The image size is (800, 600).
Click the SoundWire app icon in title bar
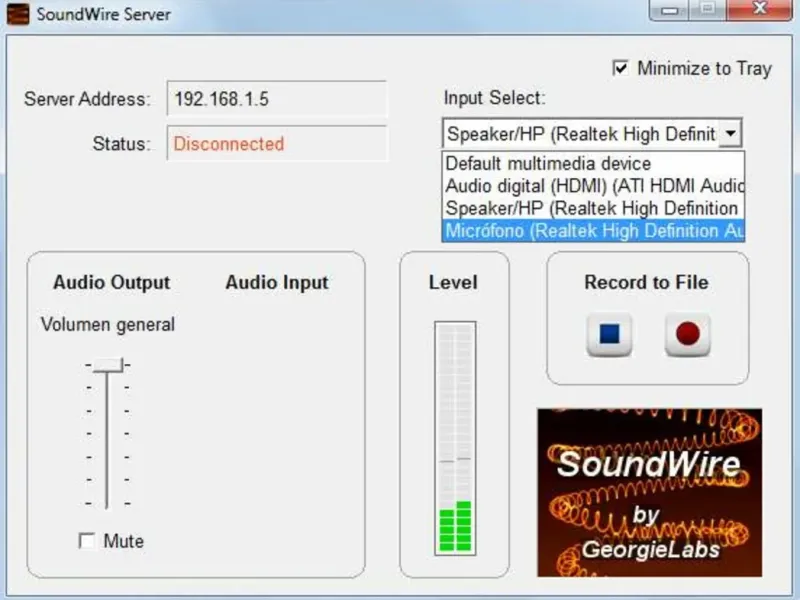tap(18, 14)
